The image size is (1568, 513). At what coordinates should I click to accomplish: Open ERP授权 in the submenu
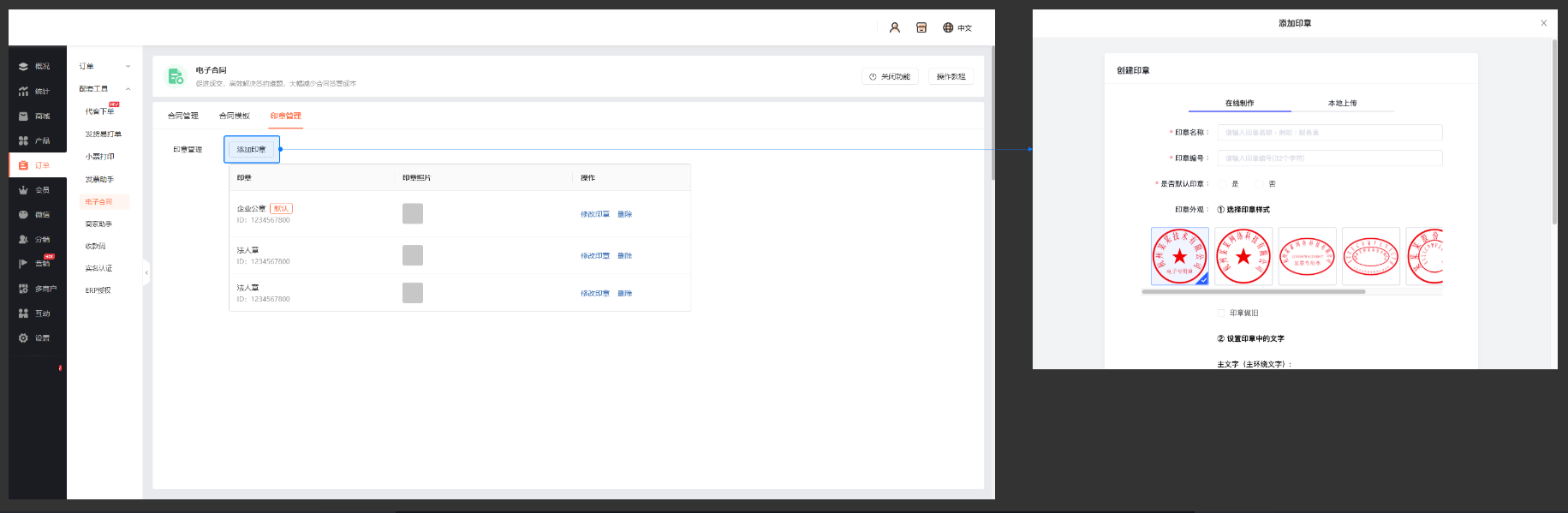(98, 290)
